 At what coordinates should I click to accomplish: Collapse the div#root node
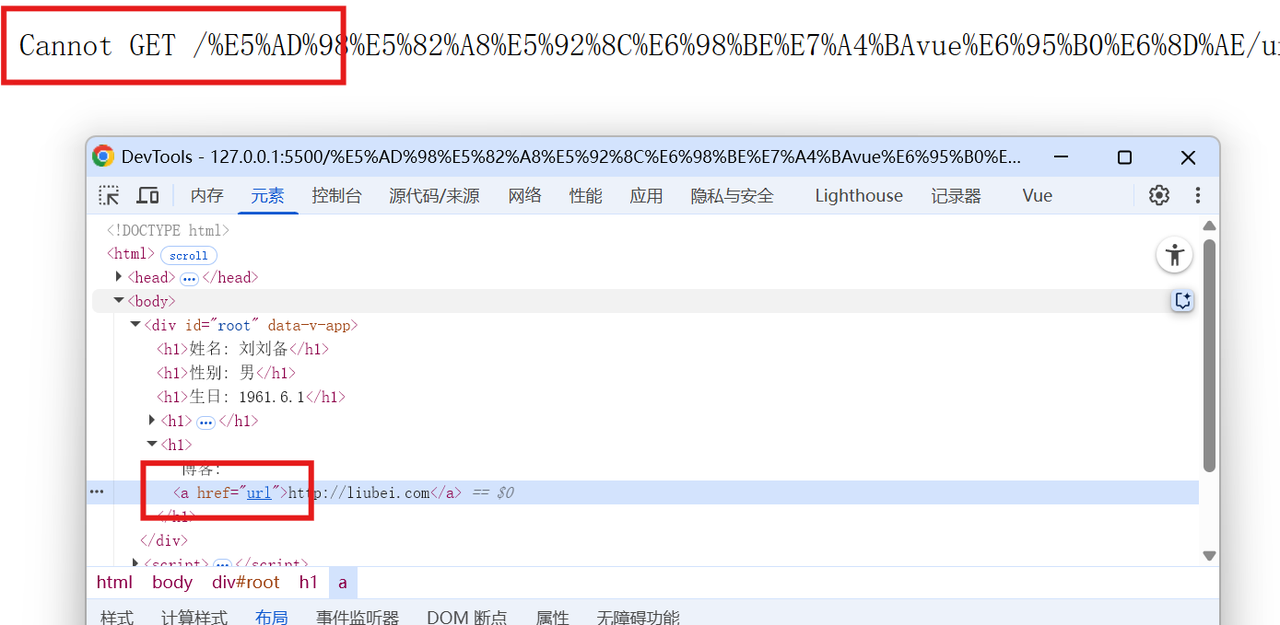coord(135,325)
